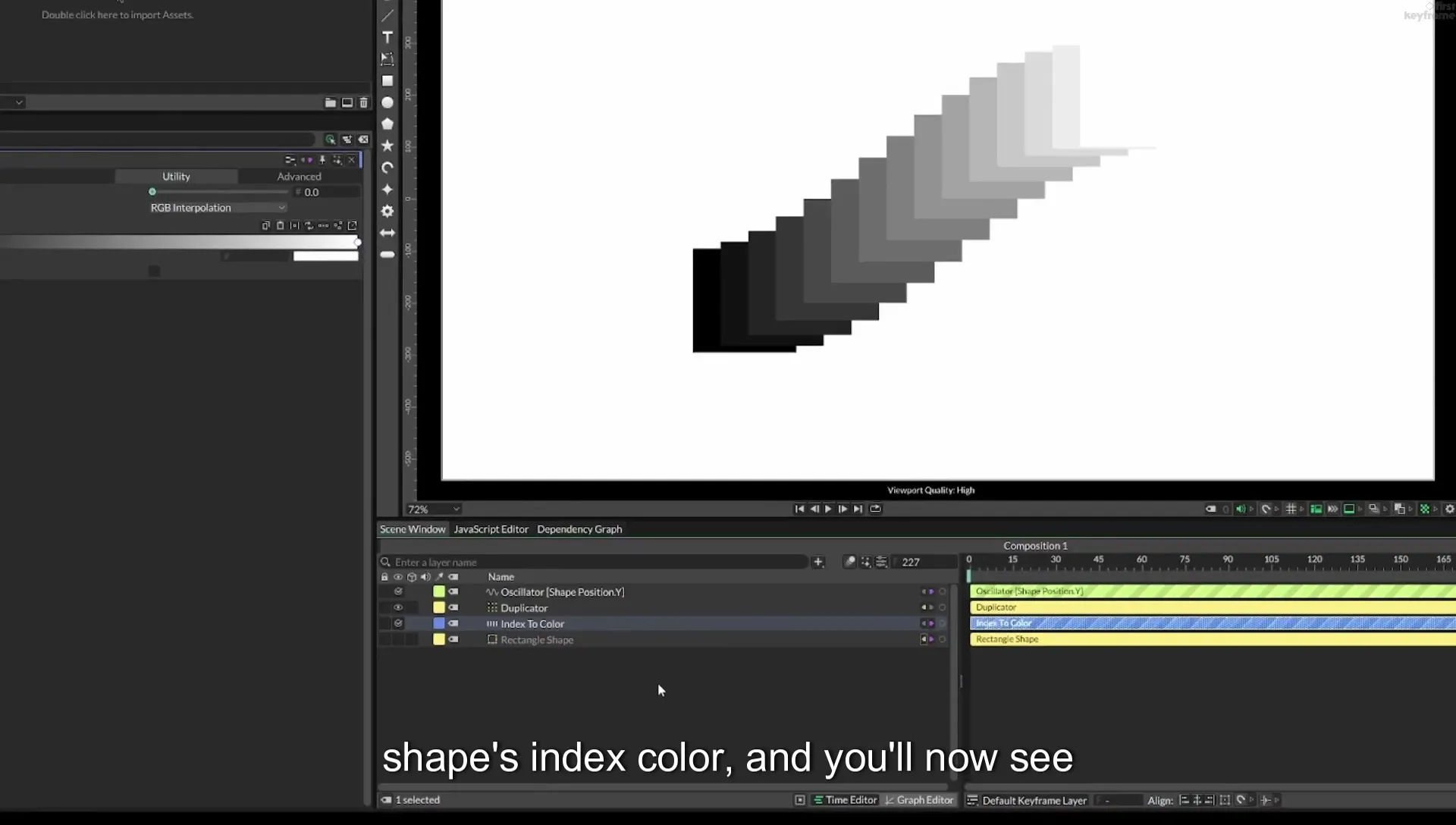Image resolution: width=1456 pixels, height=825 pixels.
Task: Open the RGB Interpolation dropdown
Action: coord(218,208)
